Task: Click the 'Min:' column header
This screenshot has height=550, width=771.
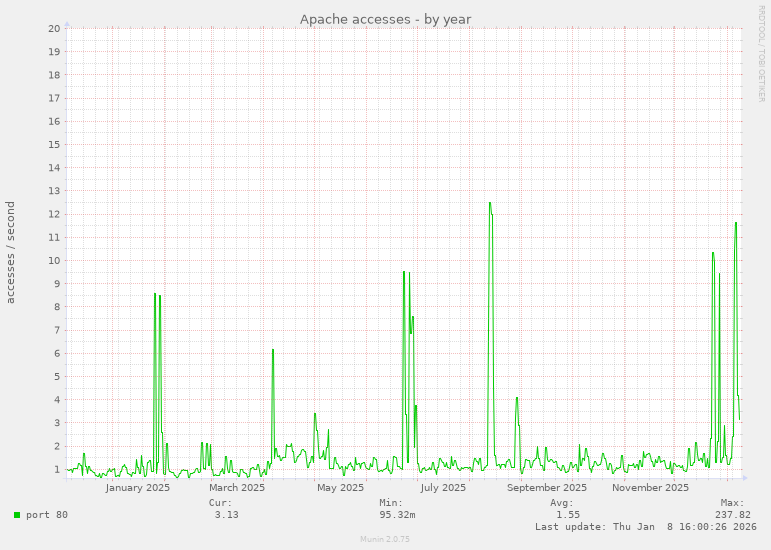Action: (x=391, y=503)
